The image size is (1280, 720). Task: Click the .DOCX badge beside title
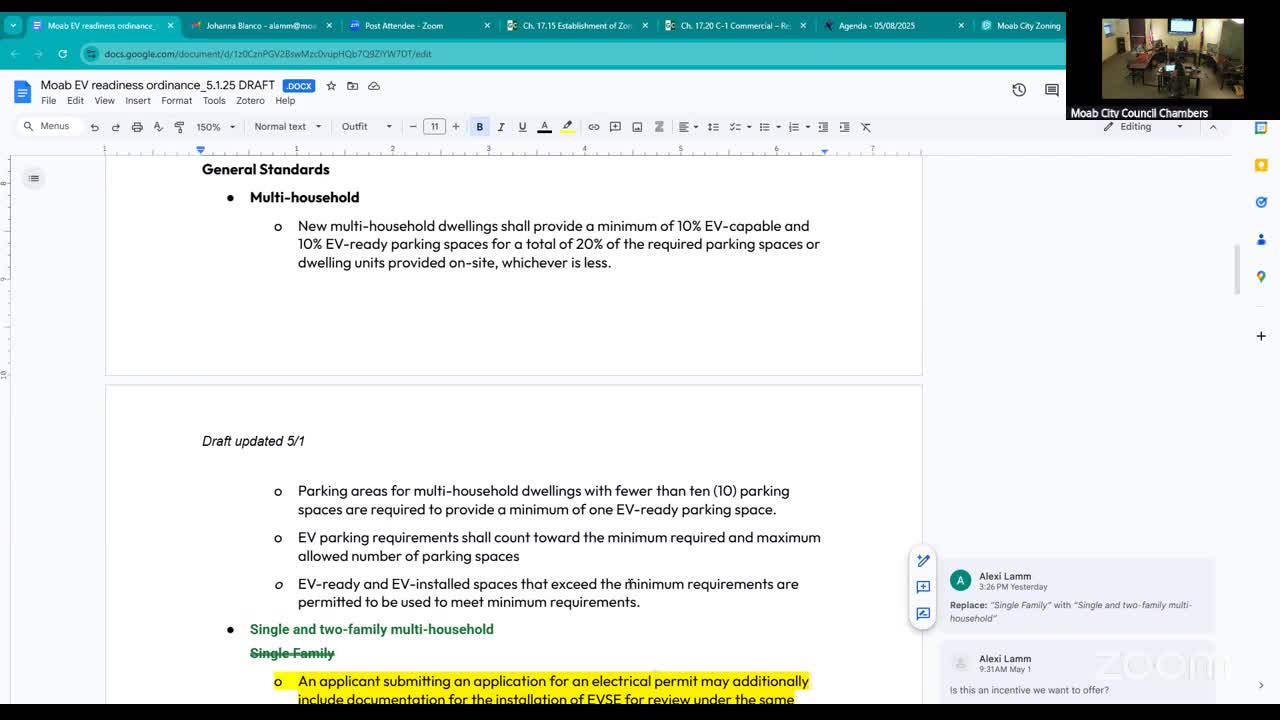click(298, 86)
